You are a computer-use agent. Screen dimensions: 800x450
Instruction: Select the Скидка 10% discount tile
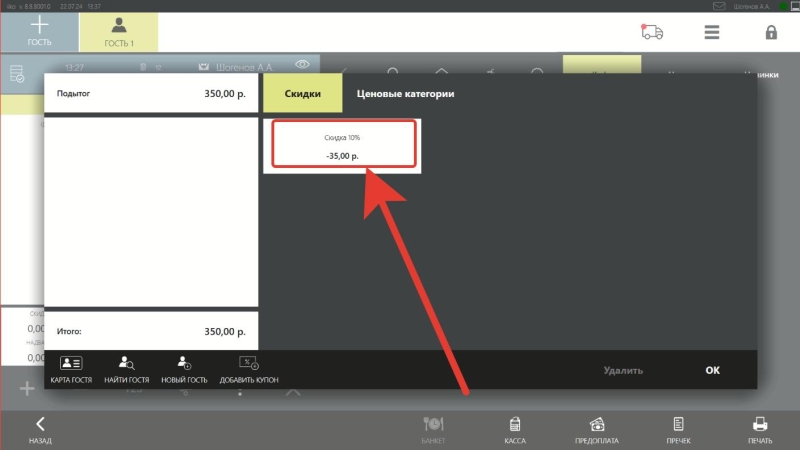343,144
